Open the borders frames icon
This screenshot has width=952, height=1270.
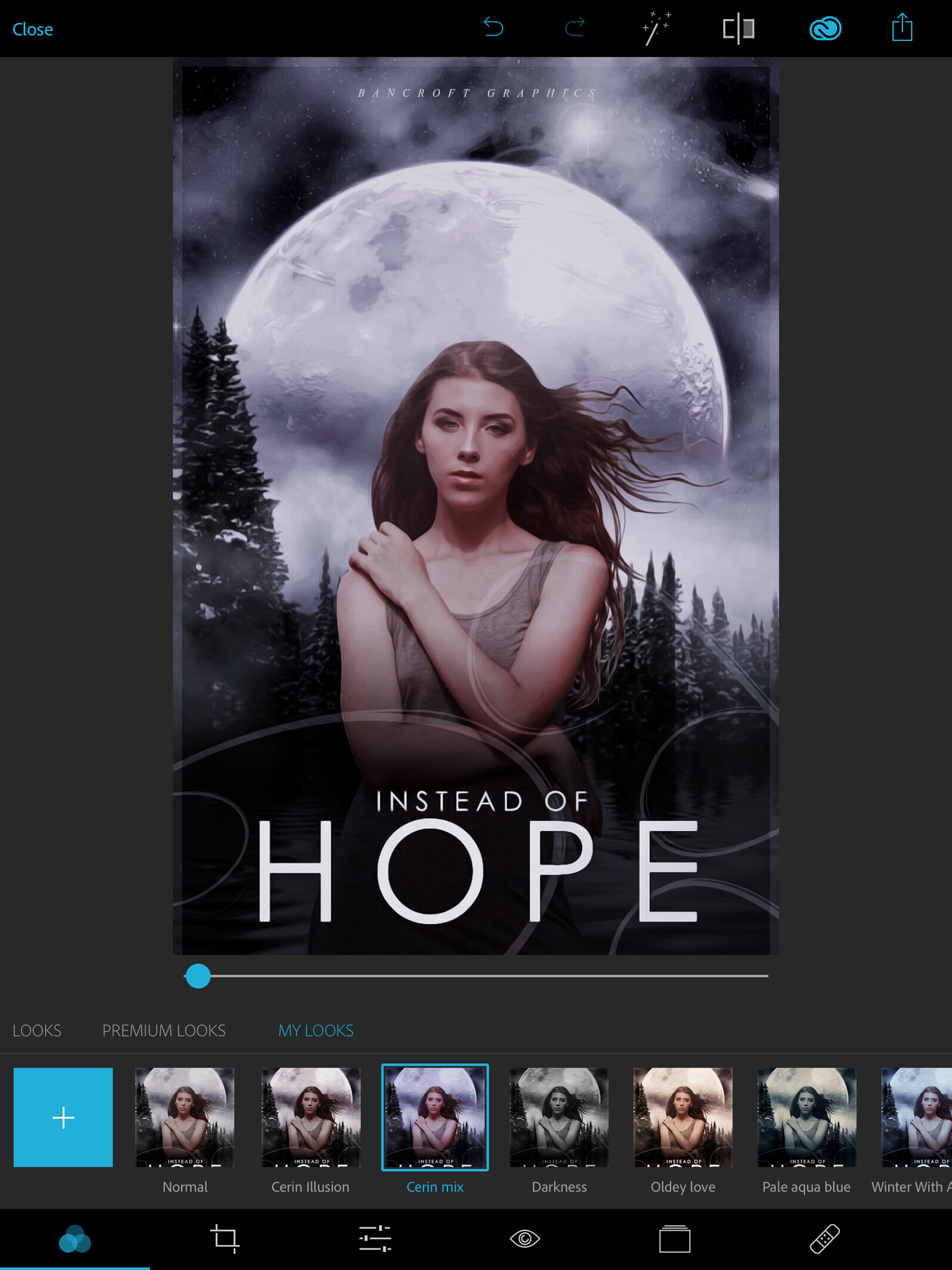[x=674, y=1238]
